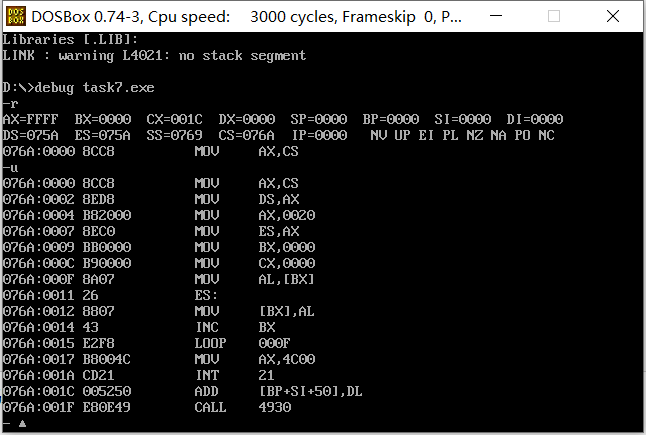Click the IP=0000 instruction pointer

click(x=320, y=135)
